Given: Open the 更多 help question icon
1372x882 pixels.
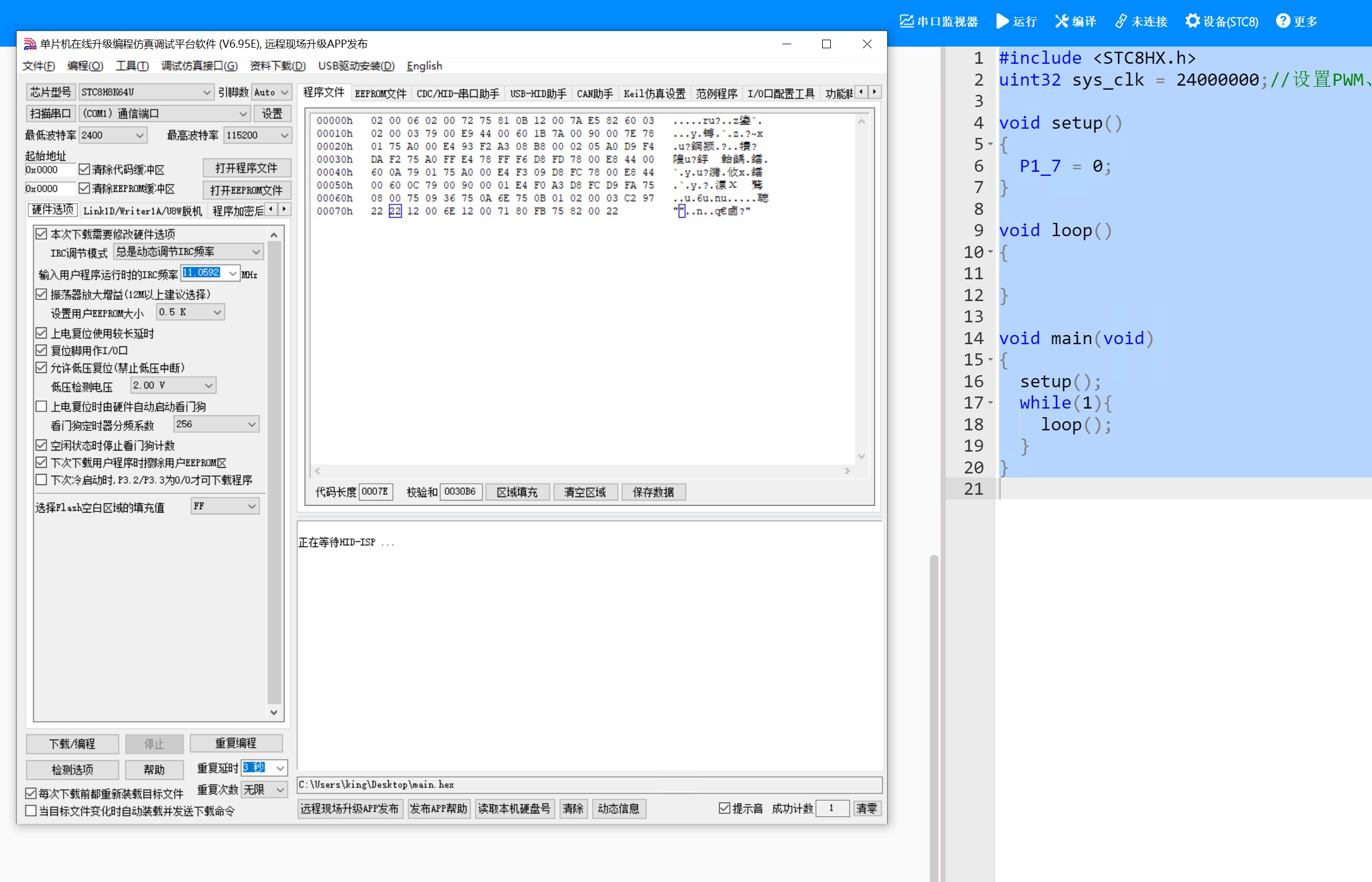Looking at the screenshot, I should point(1283,21).
